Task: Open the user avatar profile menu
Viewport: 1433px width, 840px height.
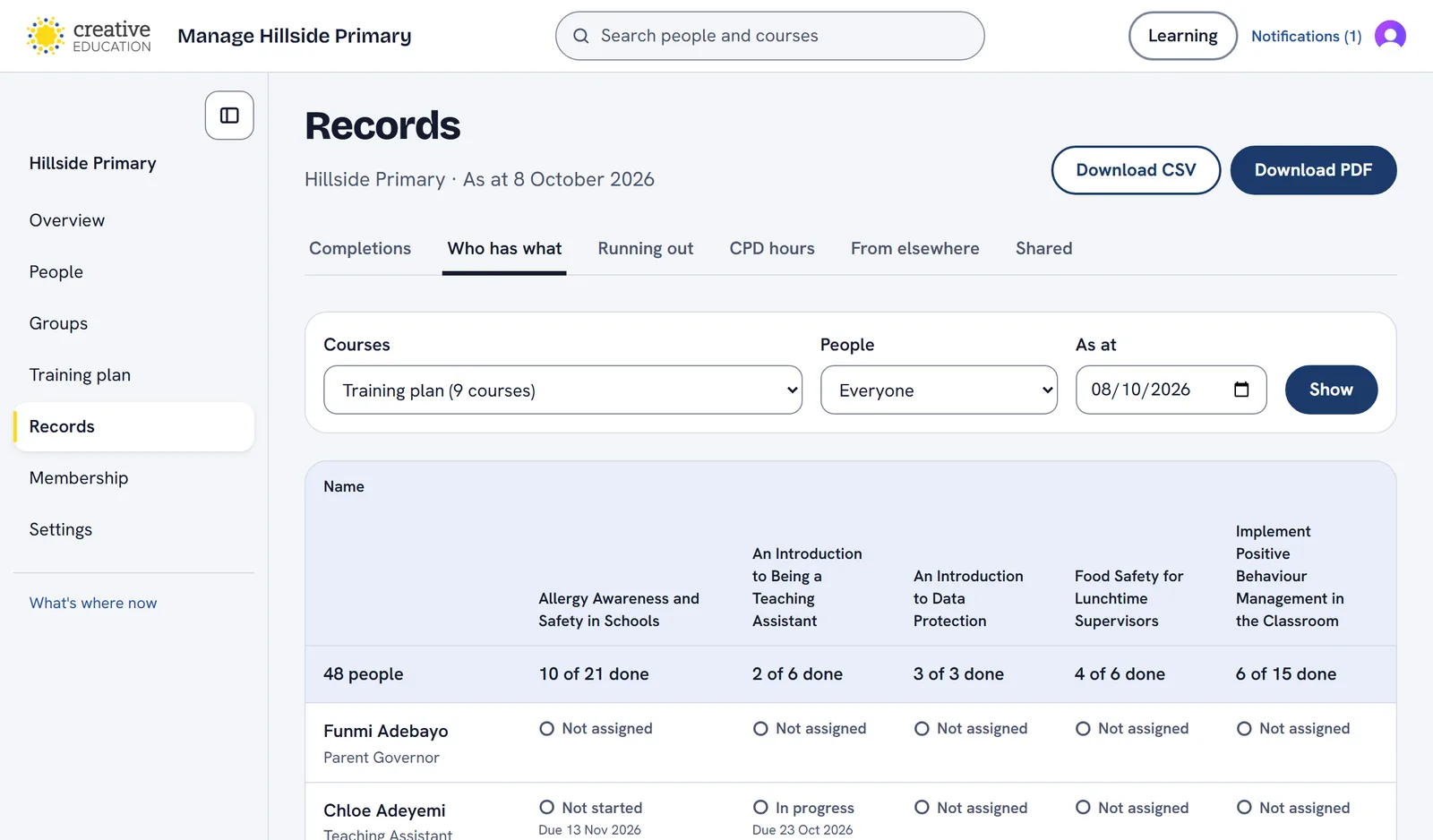Action: [x=1390, y=36]
